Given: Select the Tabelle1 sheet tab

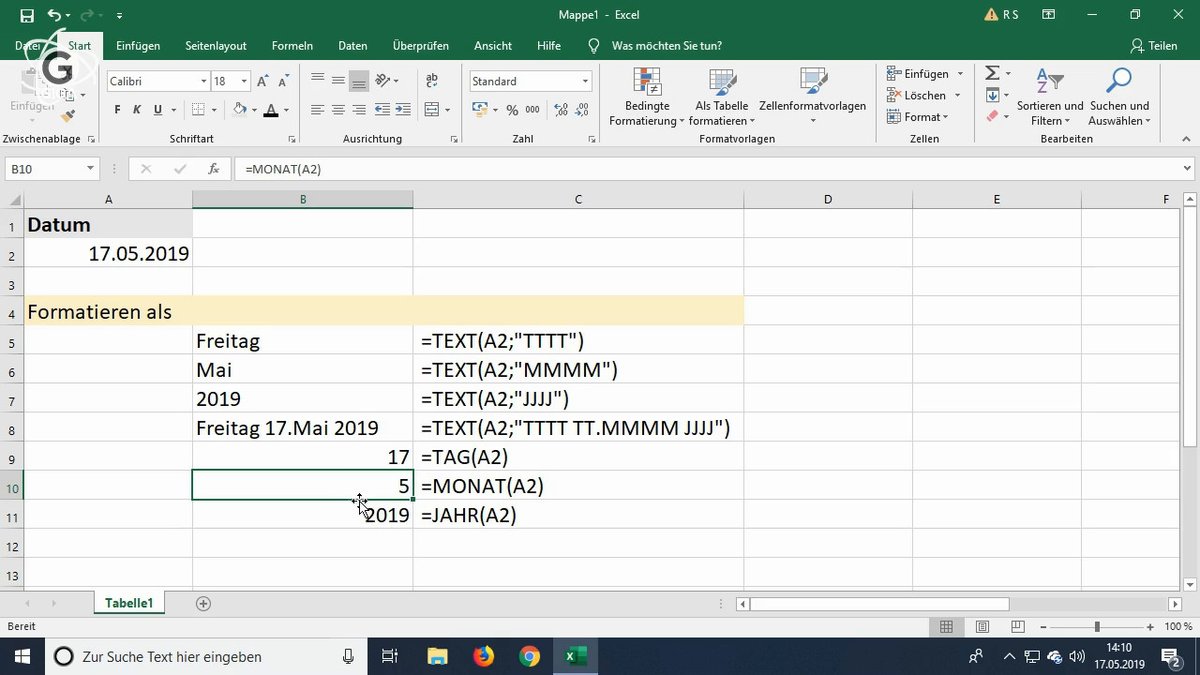Looking at the screenshot, I should [x=129, y=603].
